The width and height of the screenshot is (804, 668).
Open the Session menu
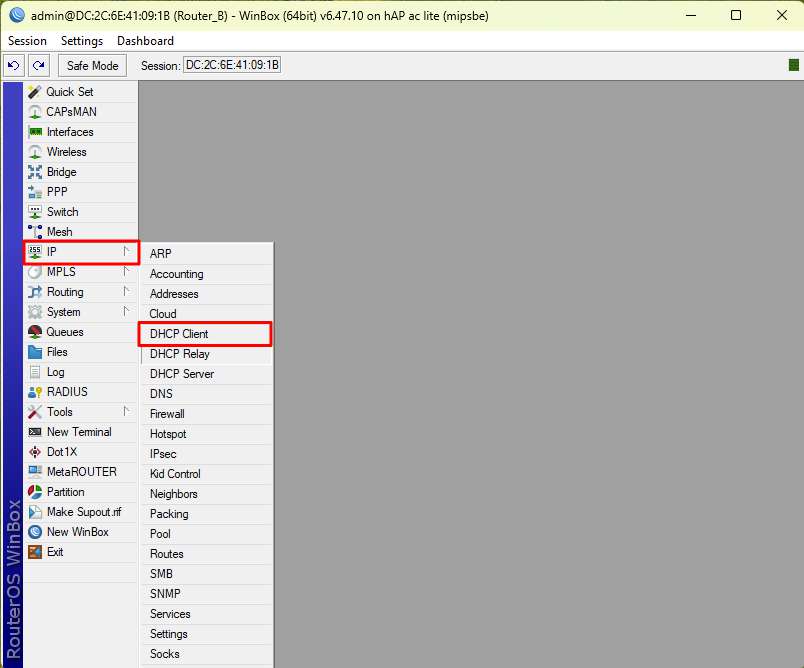pyautogui.click(x=27, y=41)
